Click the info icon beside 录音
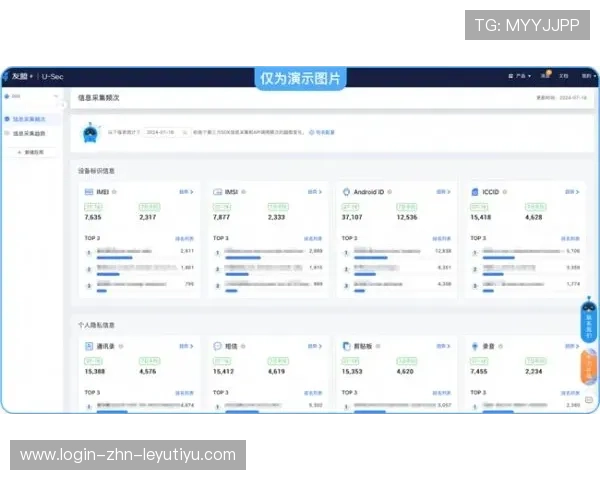The image size is (600, 480). pos(501,346)
